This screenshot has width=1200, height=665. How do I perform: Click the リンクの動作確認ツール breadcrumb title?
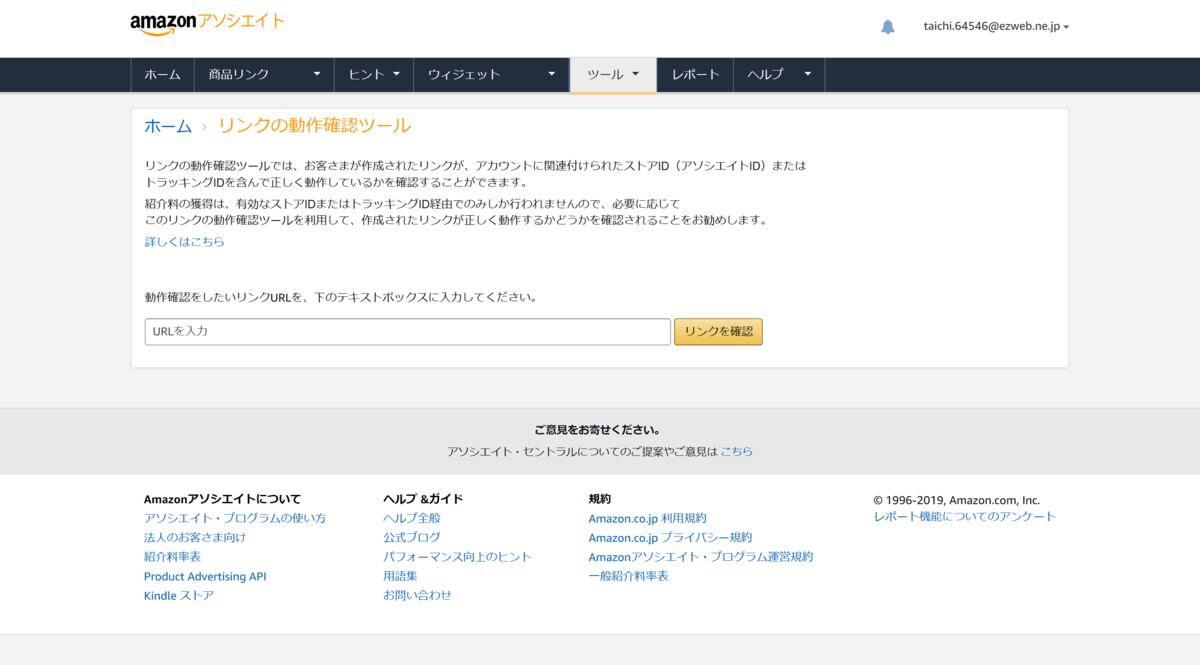[314, 126]
